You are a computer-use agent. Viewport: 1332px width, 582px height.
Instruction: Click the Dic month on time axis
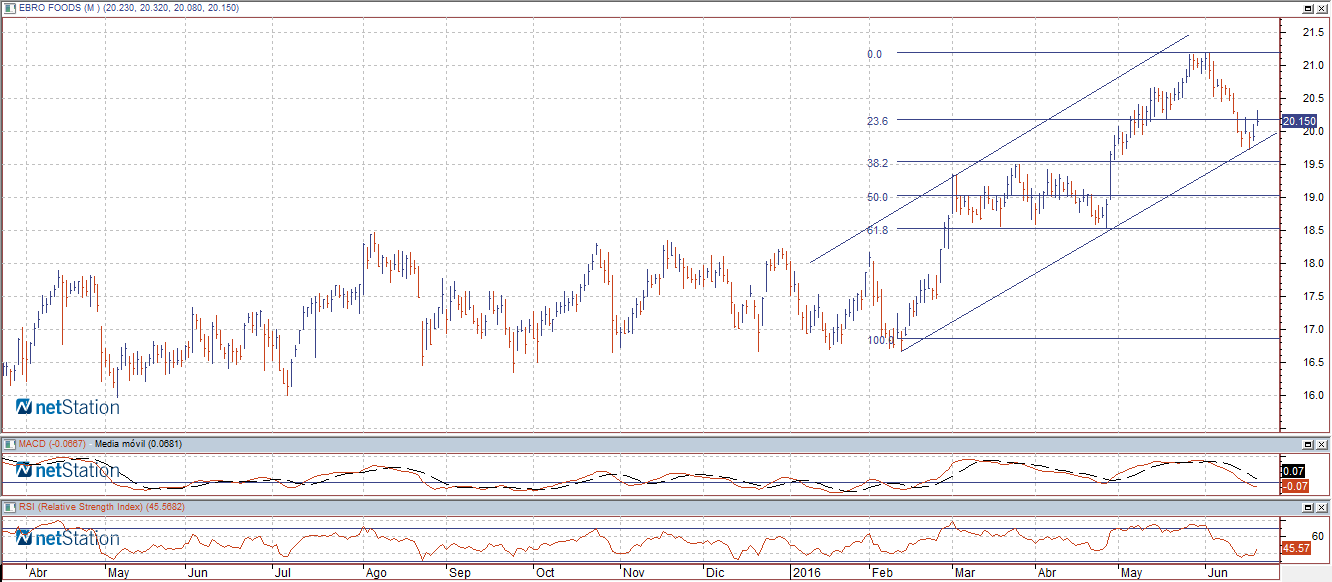pyautogui.click(x=714, y=574)
